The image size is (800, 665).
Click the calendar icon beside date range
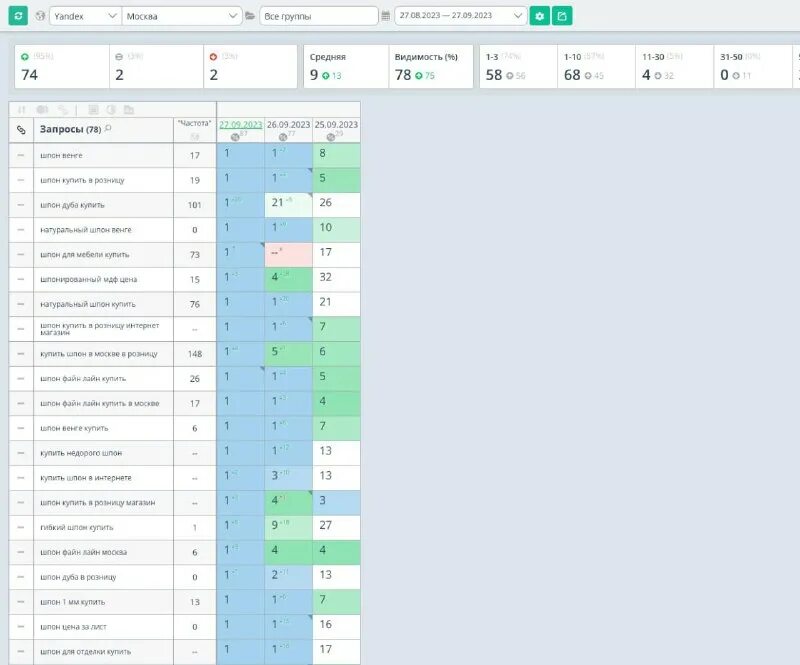click(386, 16)
